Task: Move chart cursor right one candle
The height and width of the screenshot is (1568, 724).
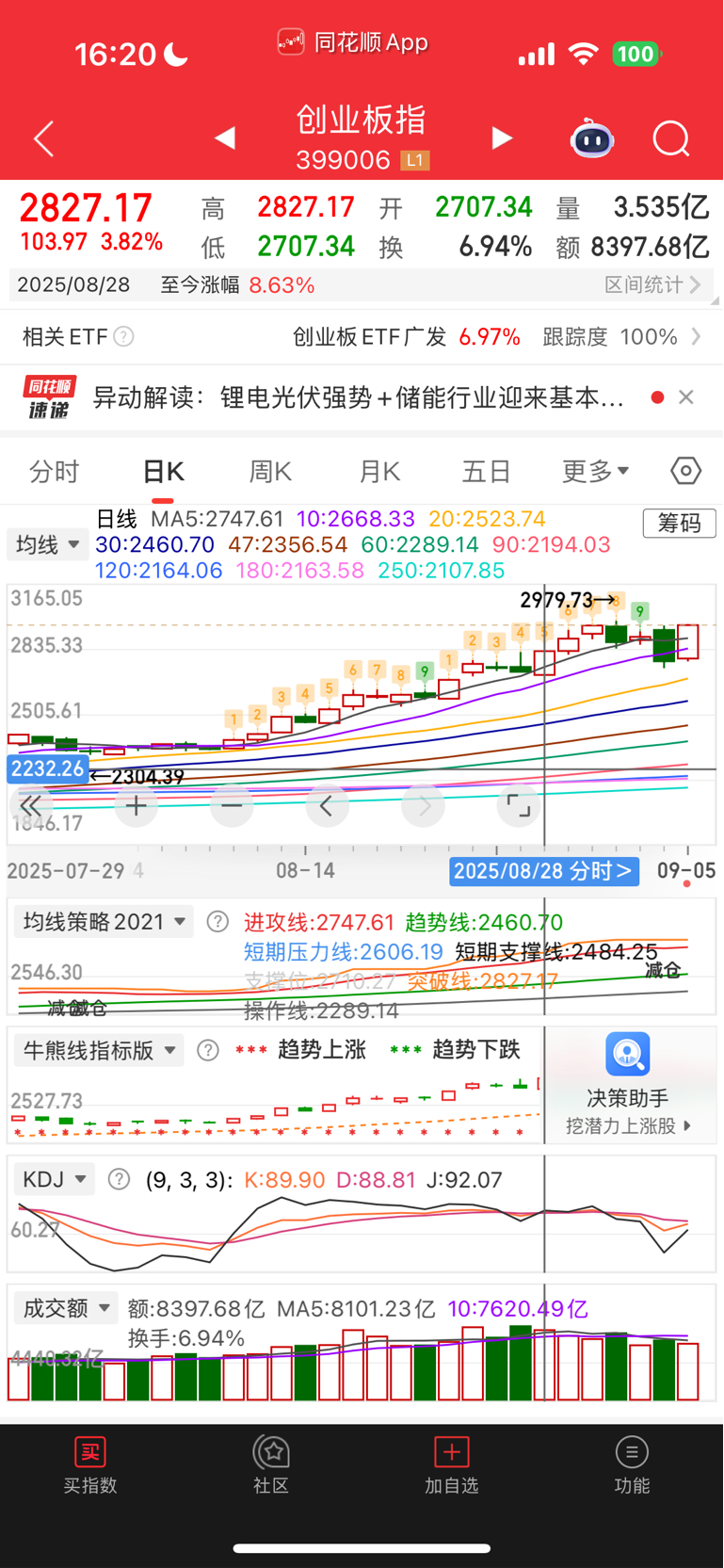Action: [424, 806]
